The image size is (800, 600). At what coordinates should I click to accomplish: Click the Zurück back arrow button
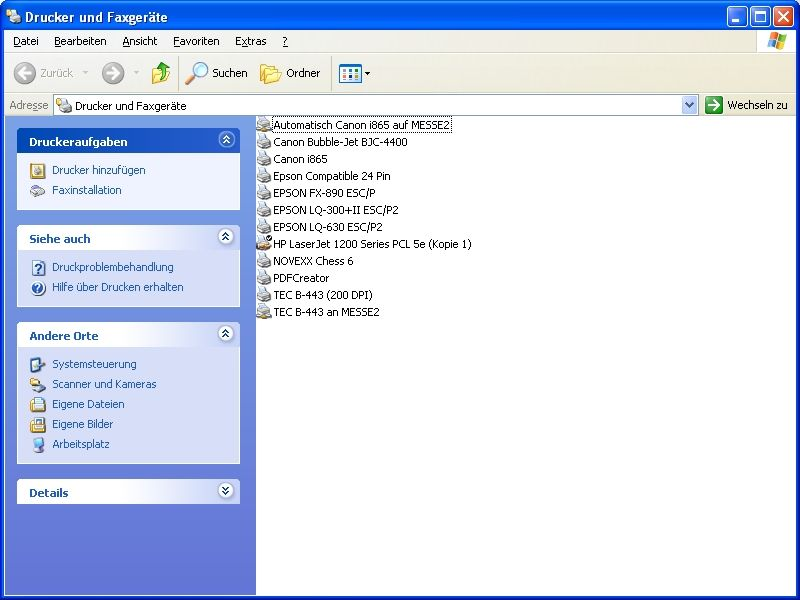[x=24, y=73]
